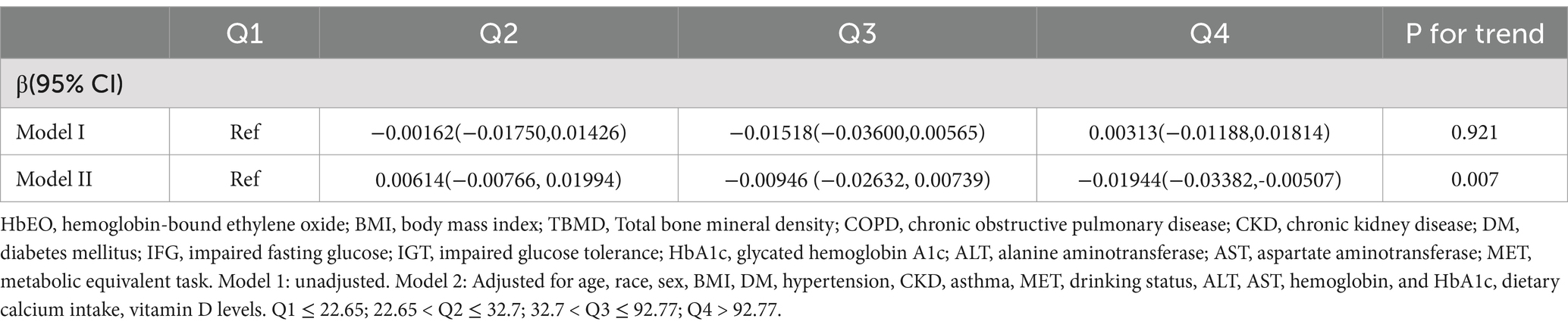The image size is (1568, 331).
Task: Click Model II Q3 value −0.00946
Action: tap(857, 180)
